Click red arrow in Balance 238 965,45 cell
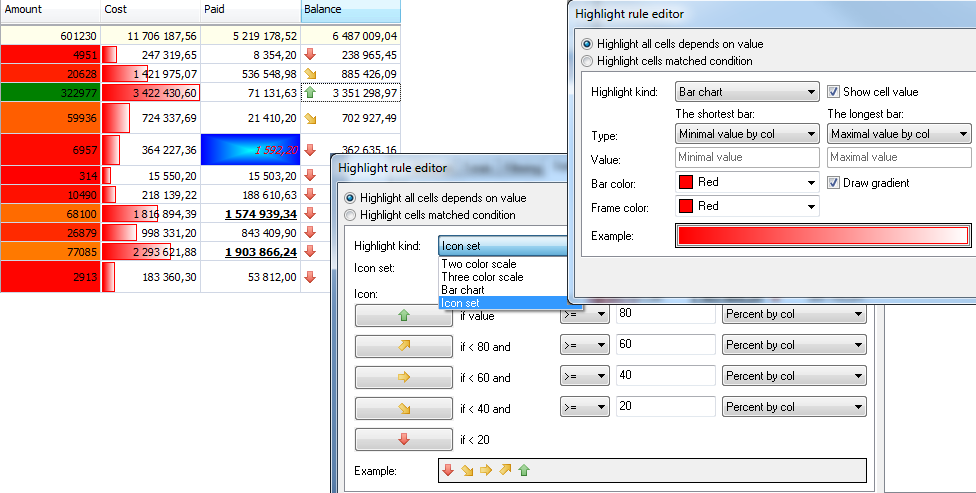 (310, 55)
